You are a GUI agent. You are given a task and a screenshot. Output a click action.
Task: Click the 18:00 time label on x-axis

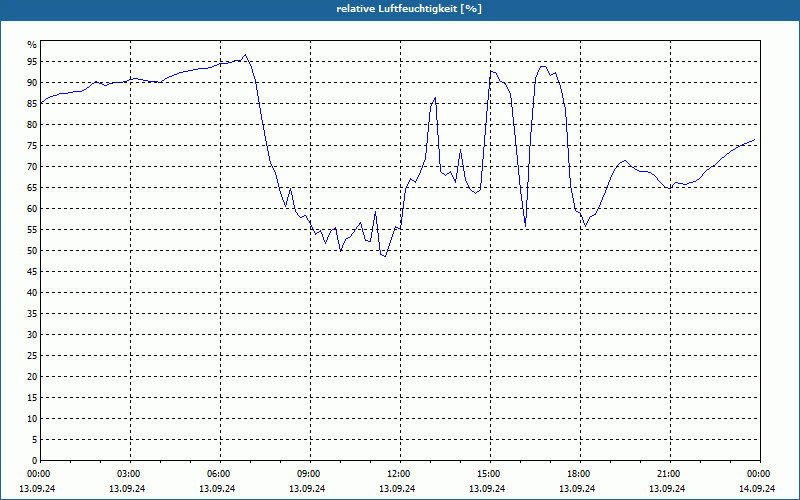580,474
